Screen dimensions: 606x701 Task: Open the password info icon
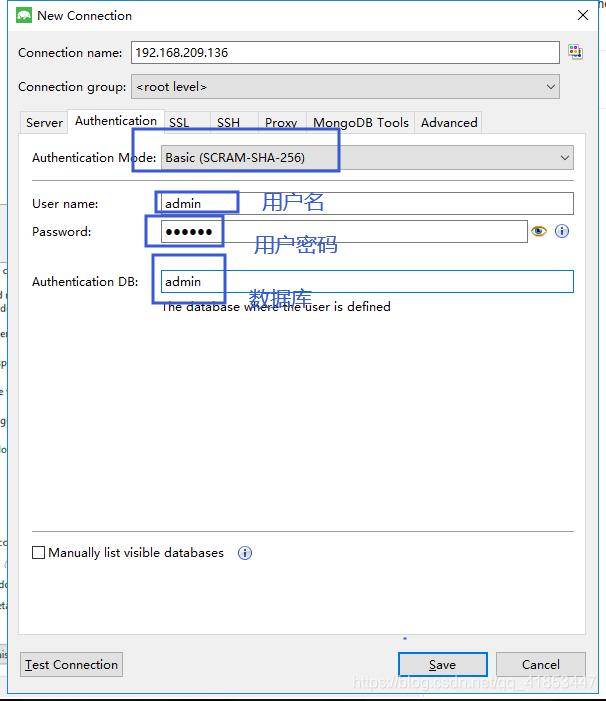(x=562, y=231)
